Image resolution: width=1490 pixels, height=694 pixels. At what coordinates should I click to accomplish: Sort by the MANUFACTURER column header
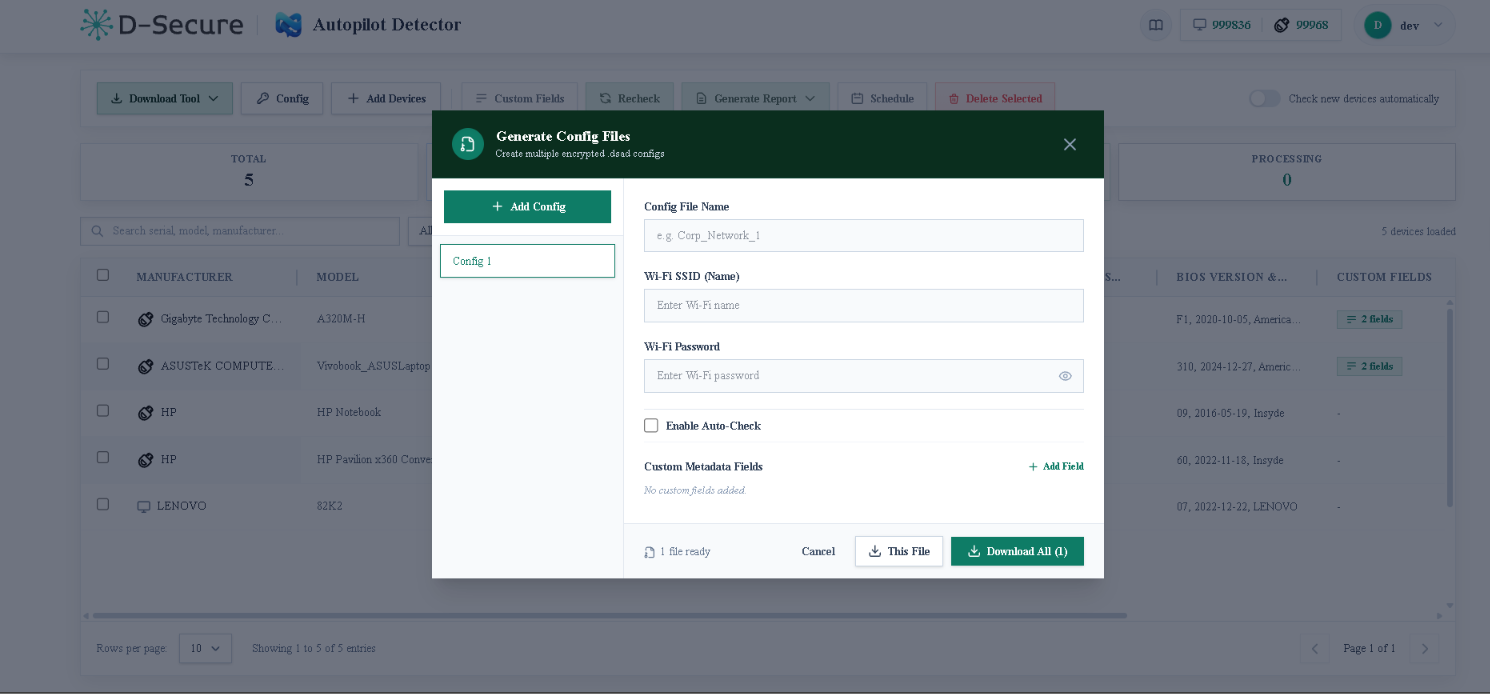(x=184, y=277)
